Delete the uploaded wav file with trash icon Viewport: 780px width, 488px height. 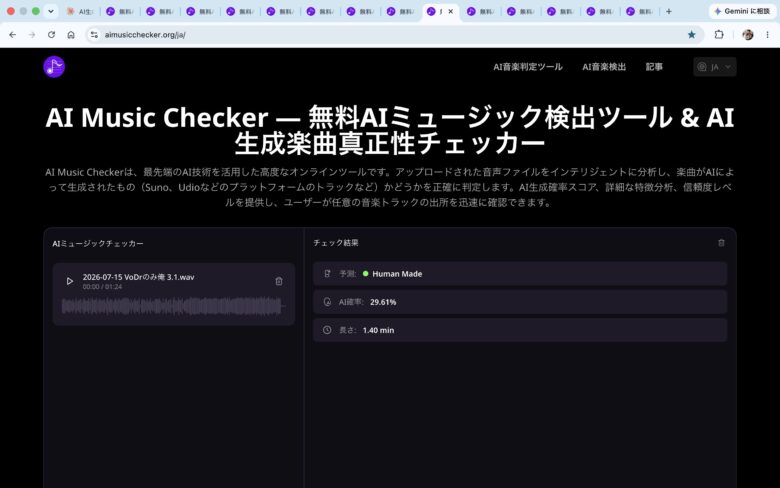point(279,281)
